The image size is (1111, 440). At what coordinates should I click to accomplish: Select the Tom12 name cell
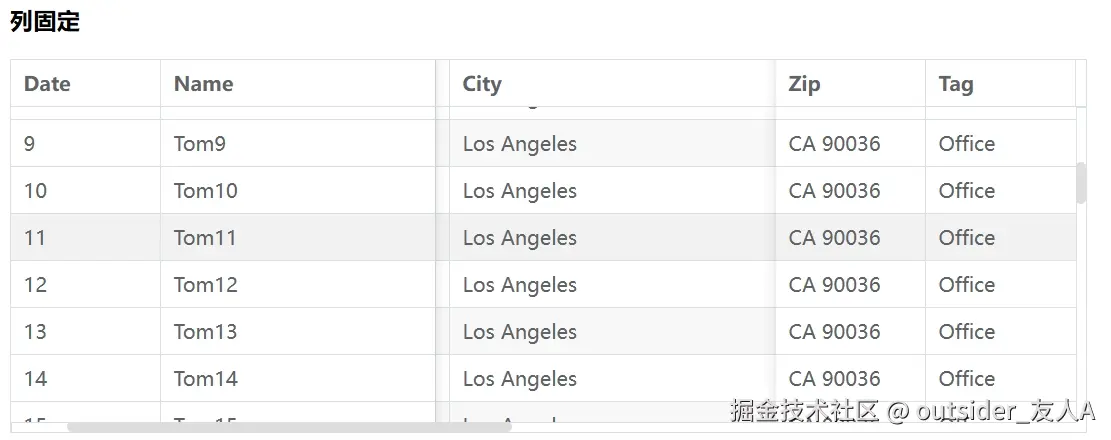tap(205, 285)
